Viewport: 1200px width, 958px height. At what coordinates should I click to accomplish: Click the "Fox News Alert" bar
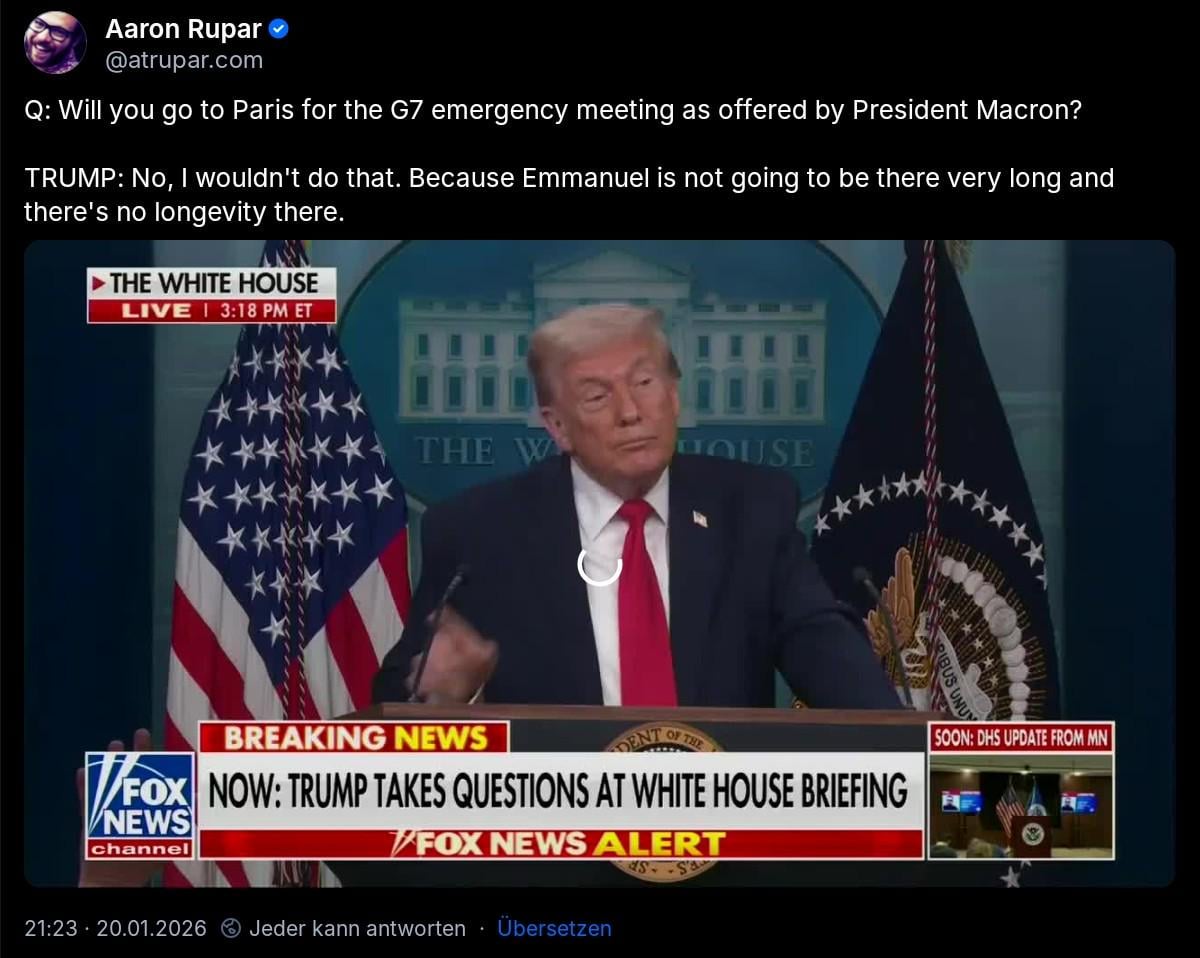(x=561, y=844)
